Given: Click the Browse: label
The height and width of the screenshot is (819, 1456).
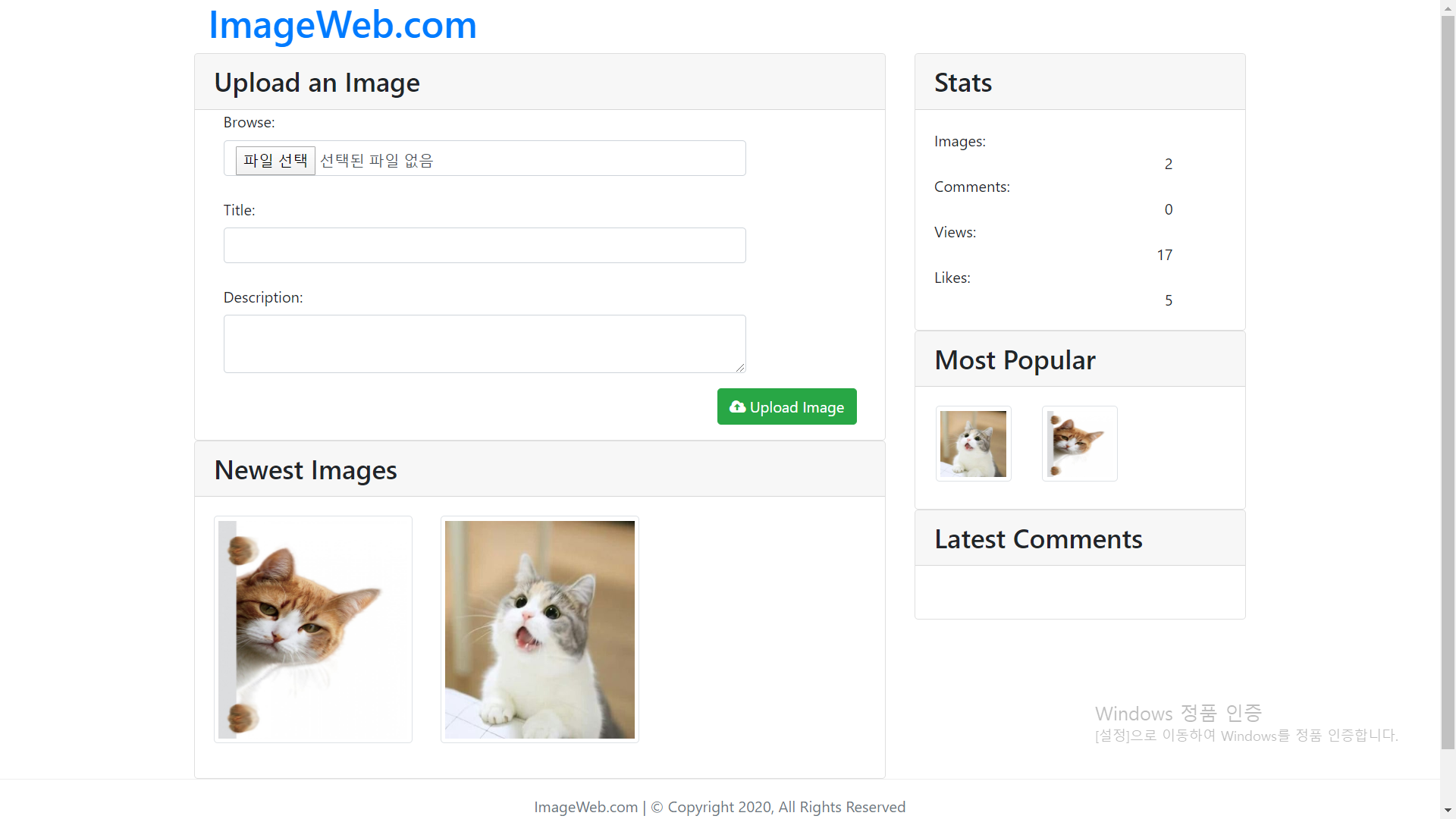Looking at the screenshot, I should pyautogui.click(x=249, y=122).
